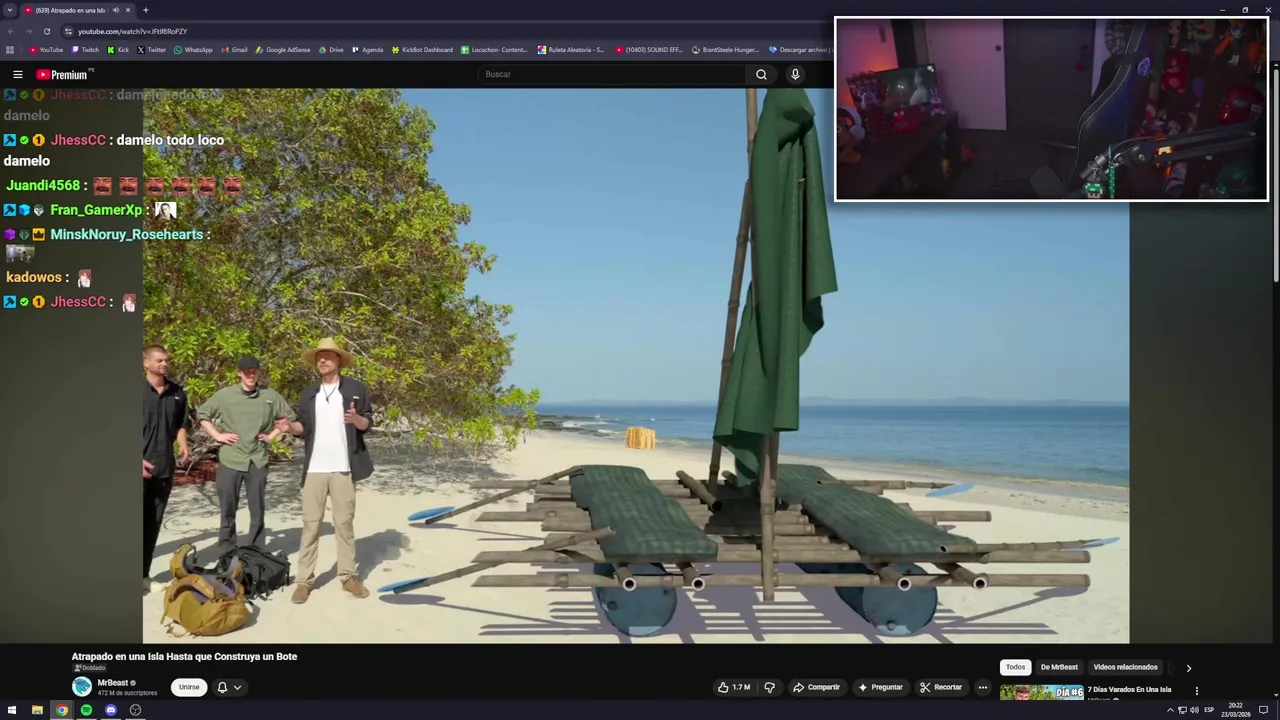Screen dimensions: 1280x720
Task: Open the MrBeast channel name link
Action: 112,683
